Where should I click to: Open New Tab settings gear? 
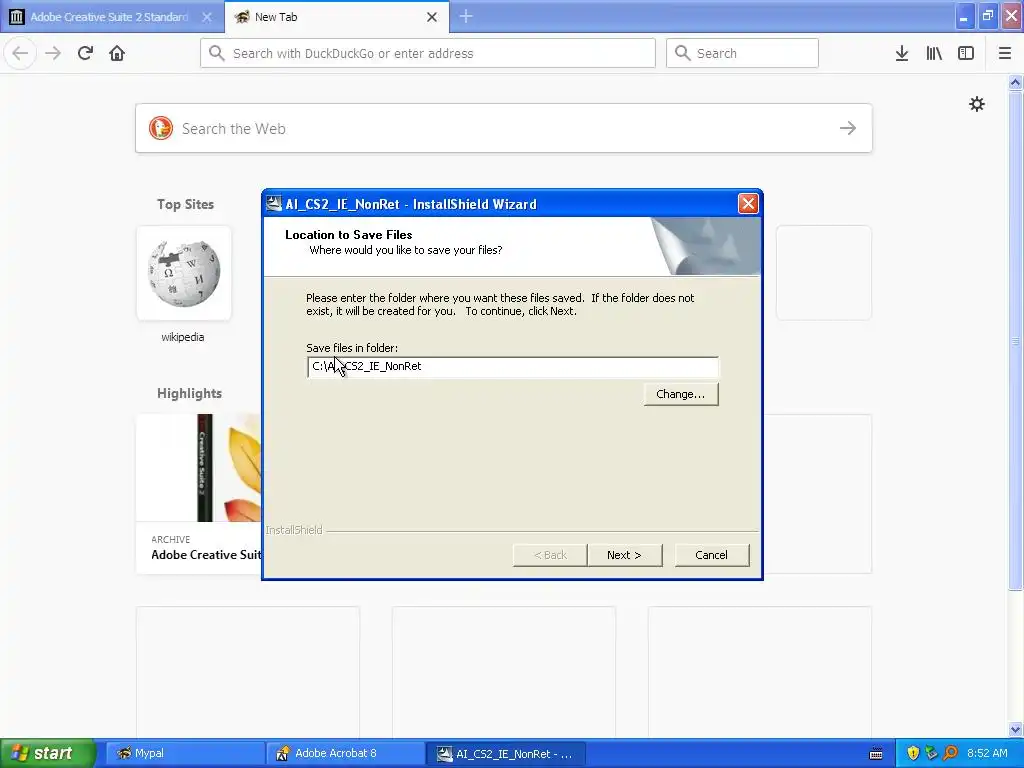tap(976, 104)
